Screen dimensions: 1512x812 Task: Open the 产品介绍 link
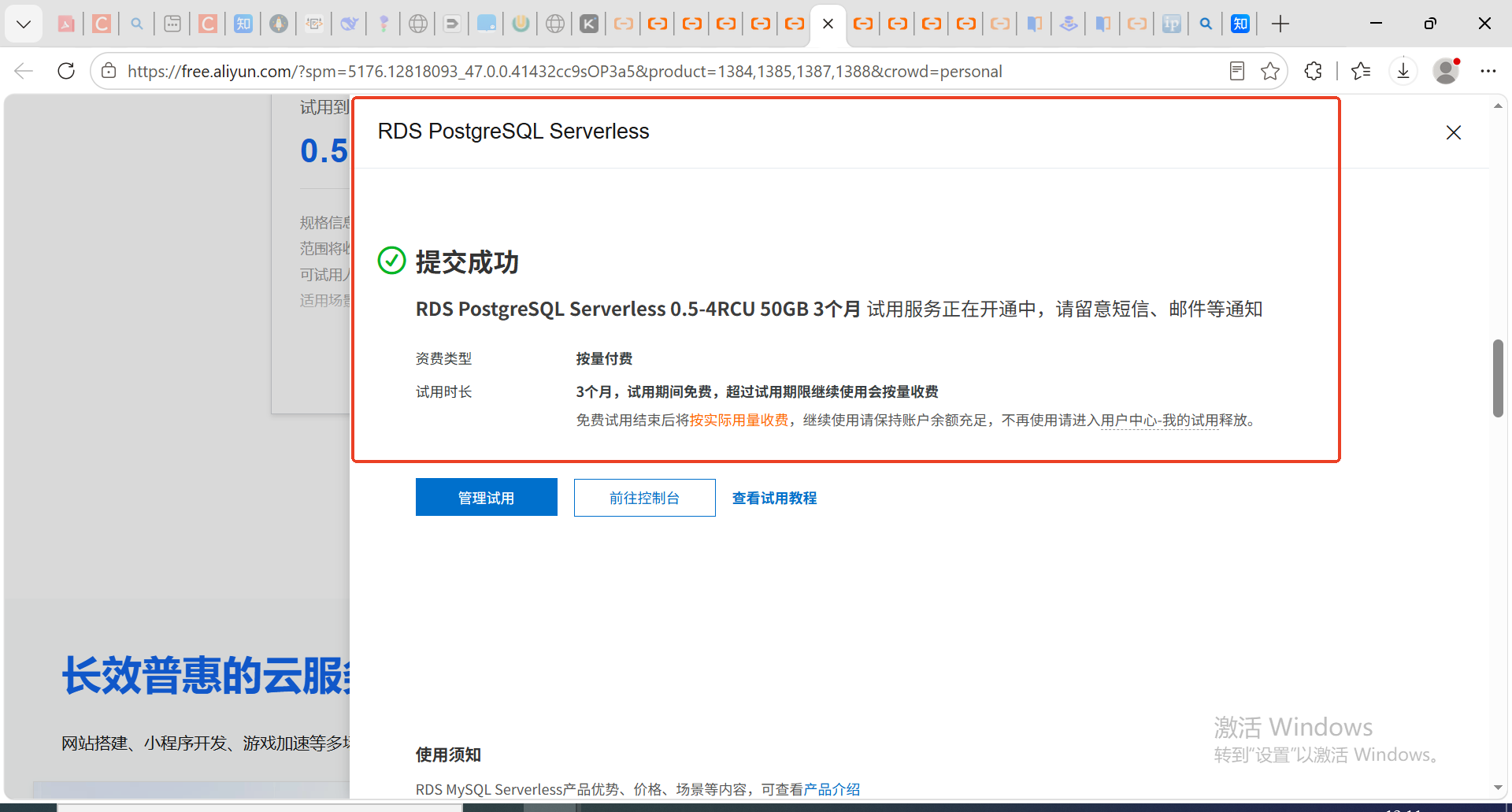point(832,789)
